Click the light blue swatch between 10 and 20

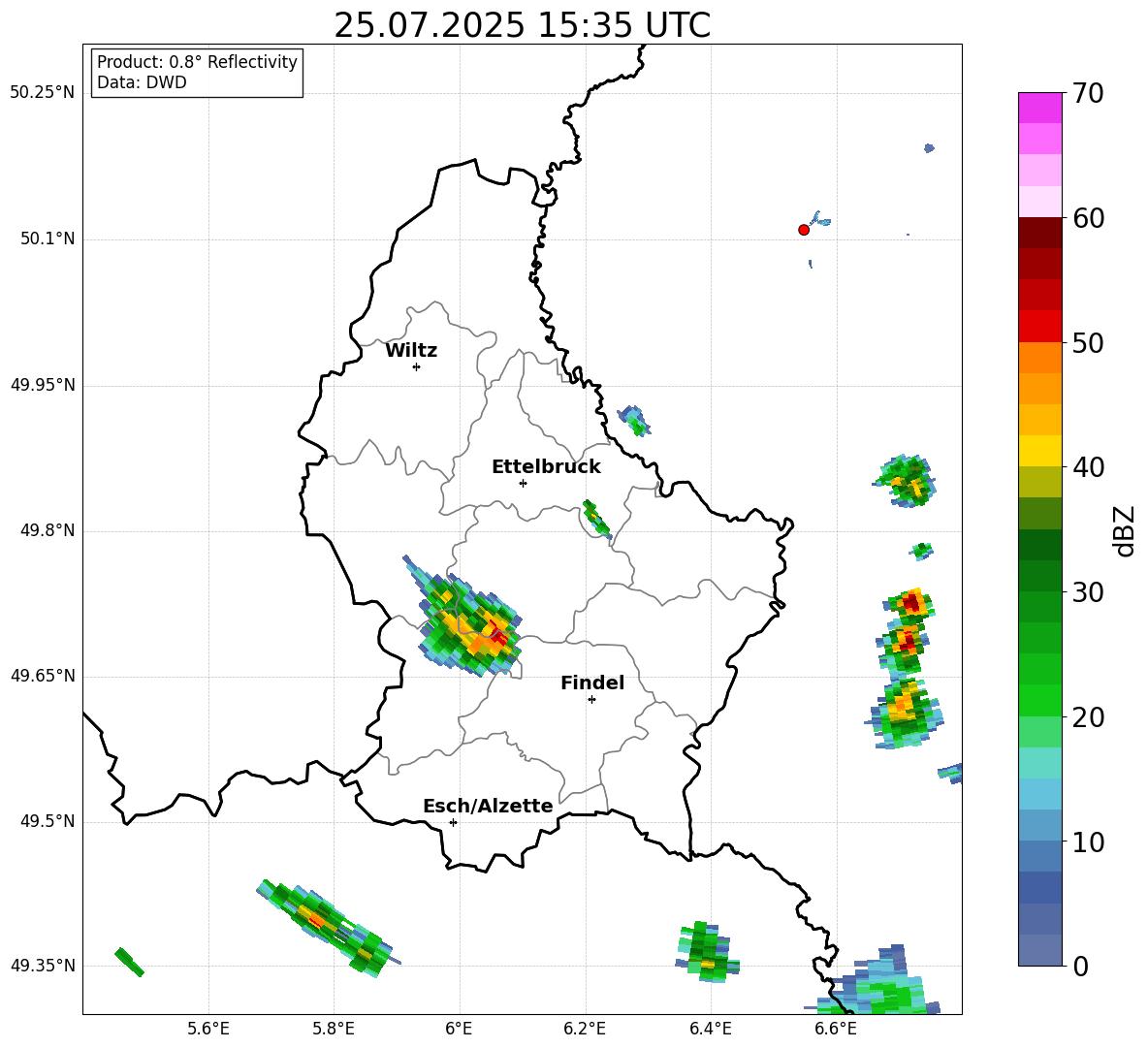[x=1039, y=795]
